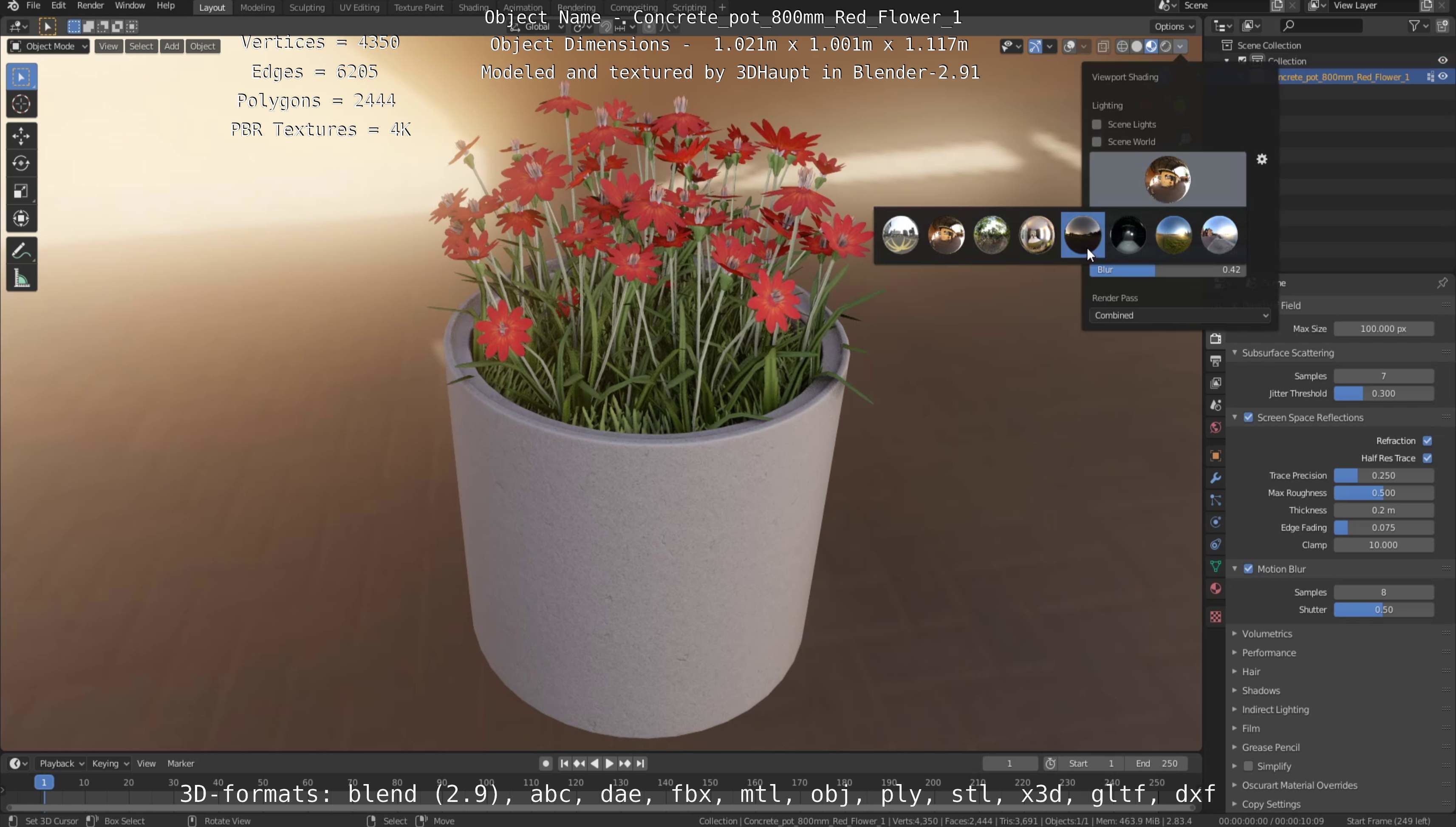Switch to the UV Editing workspace tab
Viewport: 1456px width, 827px height.
point(359,8)
